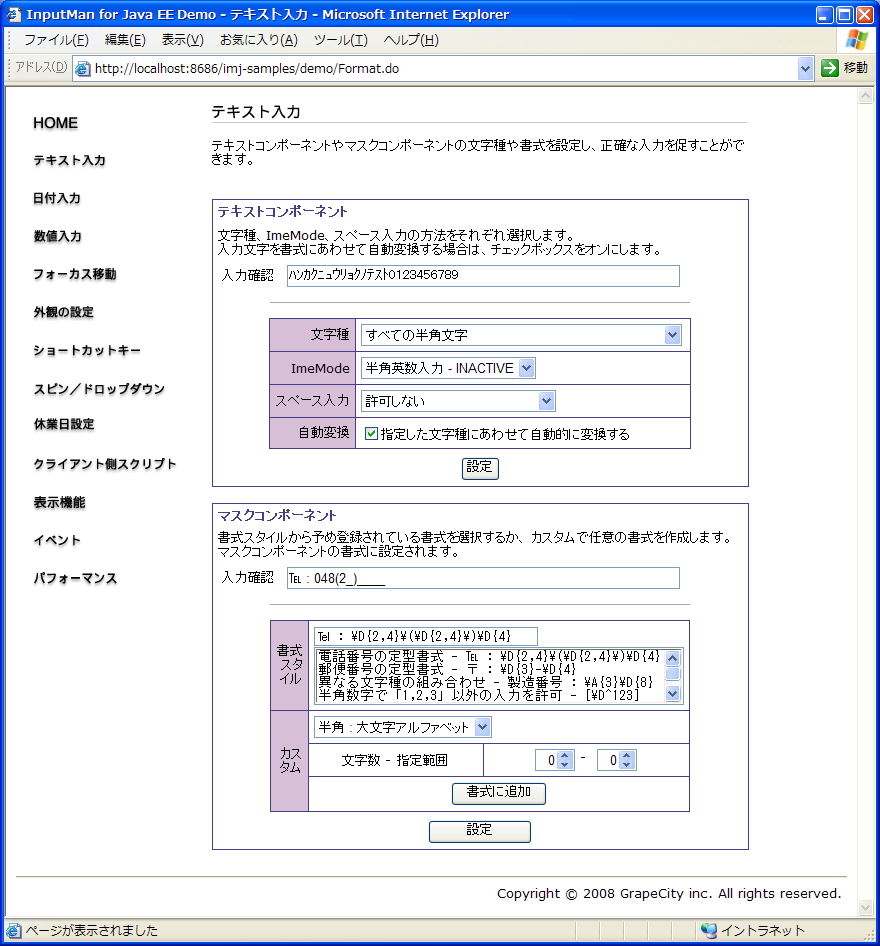Expand the 文字種 dropdown
880x946 pixels.
click(x=672, y=335)
